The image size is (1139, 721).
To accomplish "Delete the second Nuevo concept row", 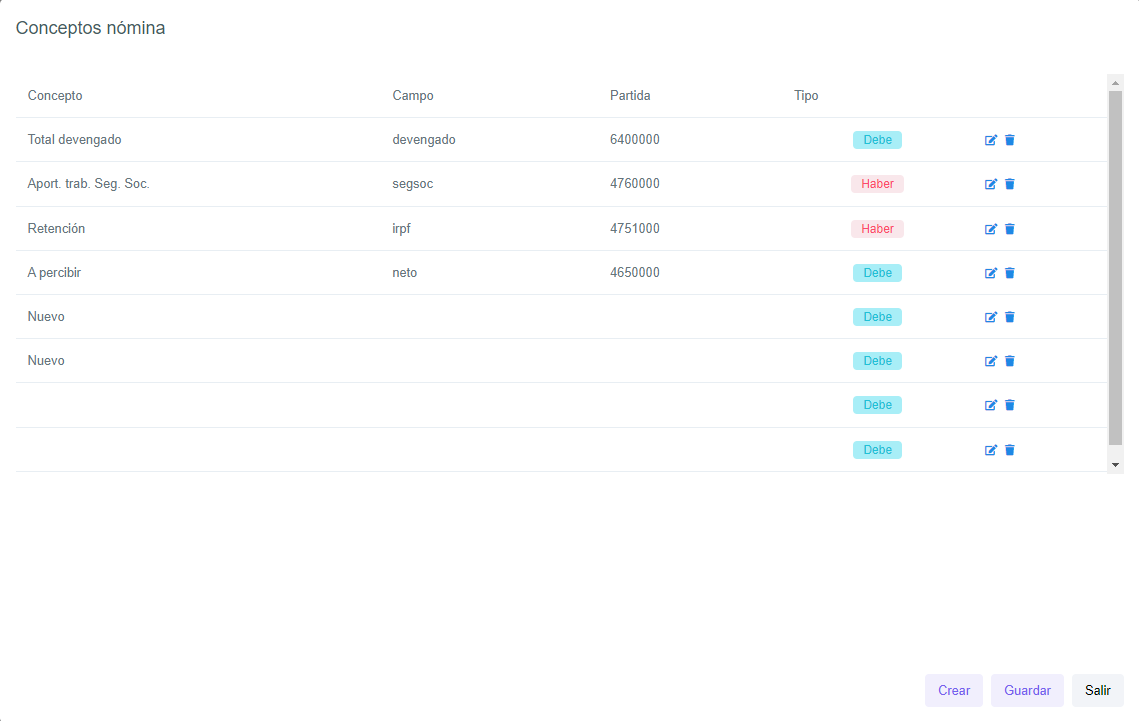I will coord(1009,361).
